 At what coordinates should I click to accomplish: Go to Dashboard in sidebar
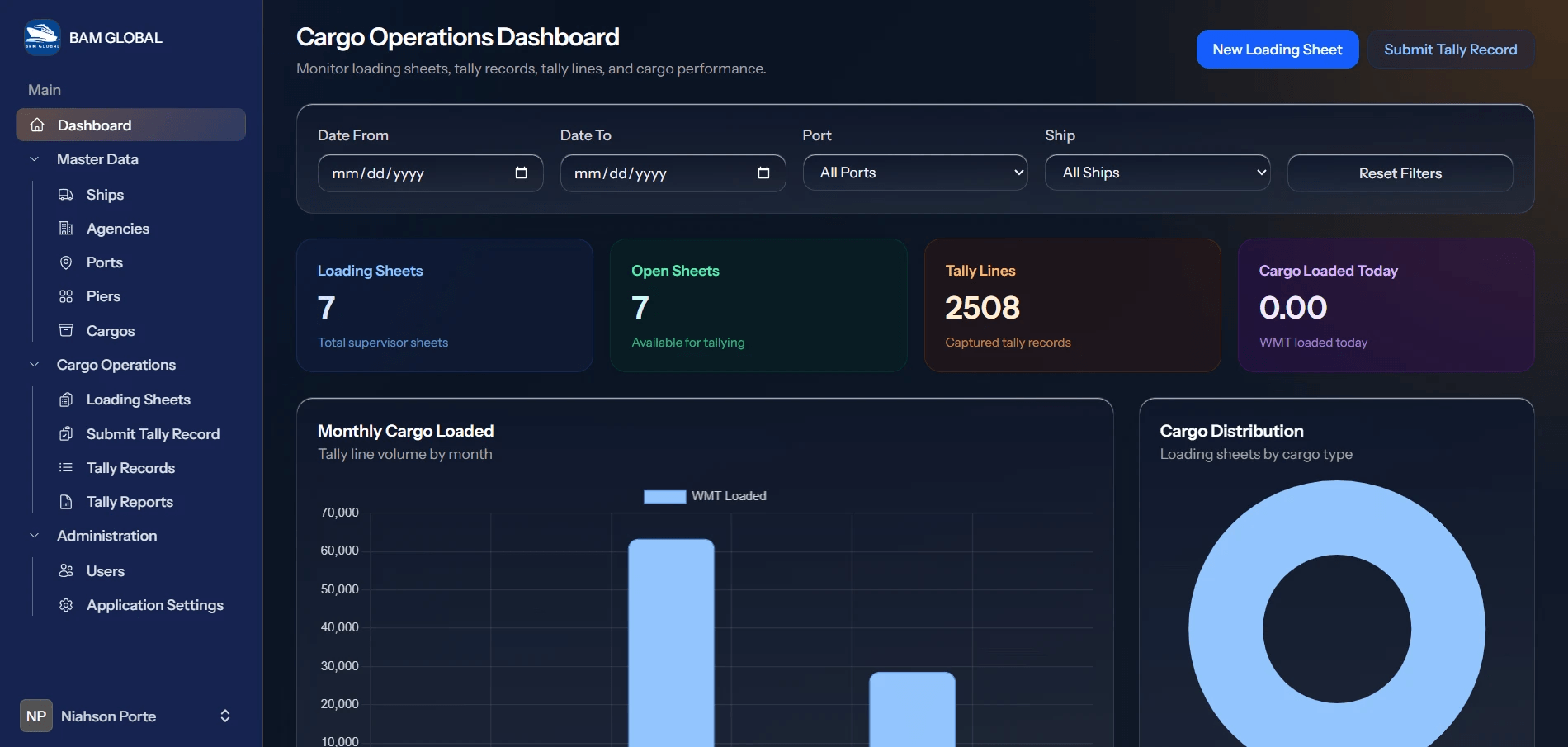click(x=130, y=125)
